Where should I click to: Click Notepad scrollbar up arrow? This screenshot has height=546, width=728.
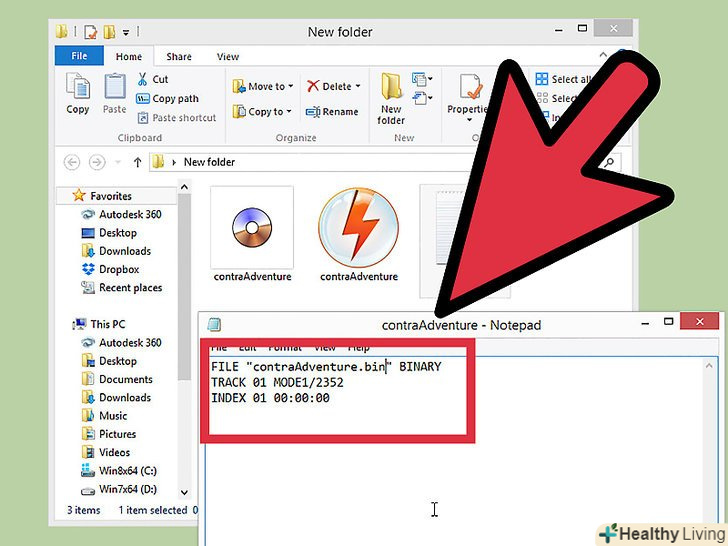tap(709, 366)
